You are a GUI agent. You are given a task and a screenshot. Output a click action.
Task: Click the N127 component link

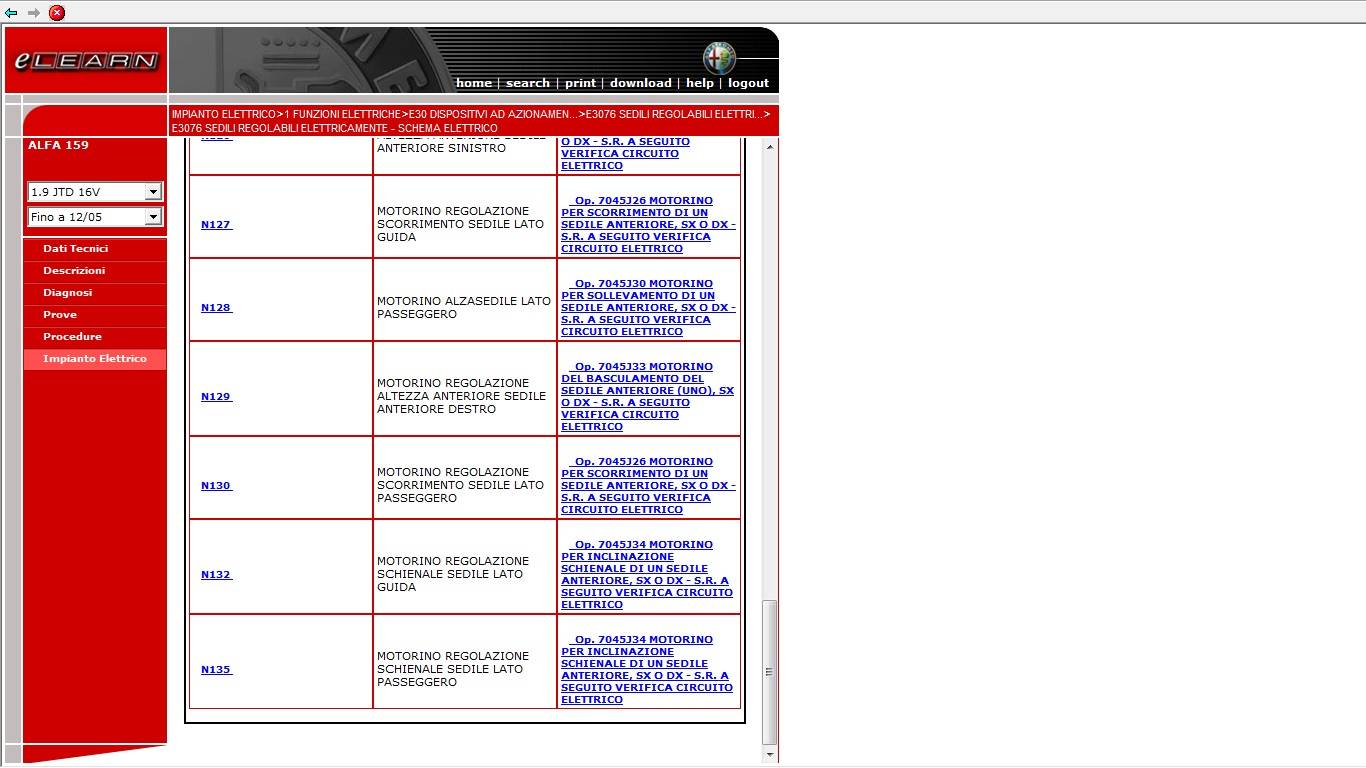(x=216, y=225)
